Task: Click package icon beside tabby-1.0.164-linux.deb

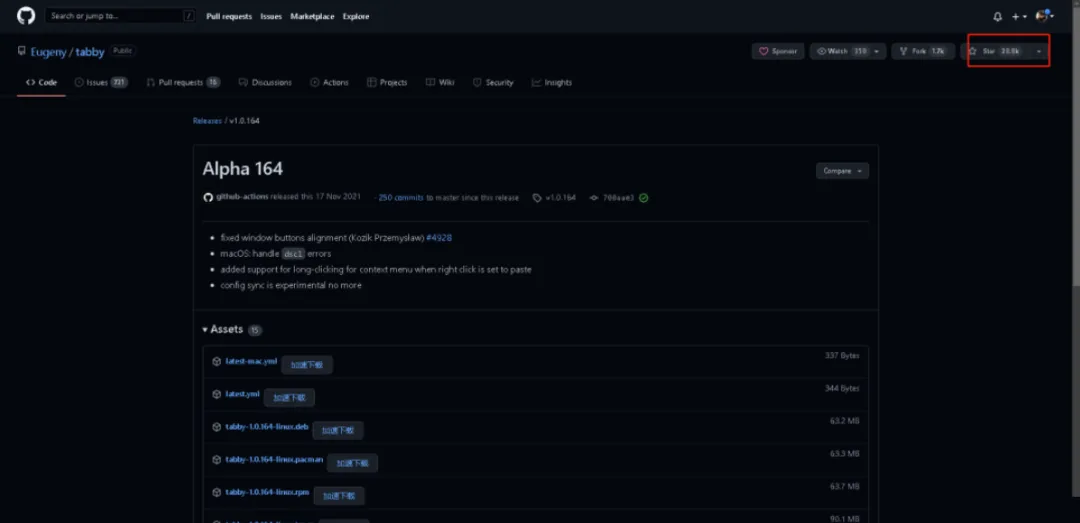Action: [216, 427]
